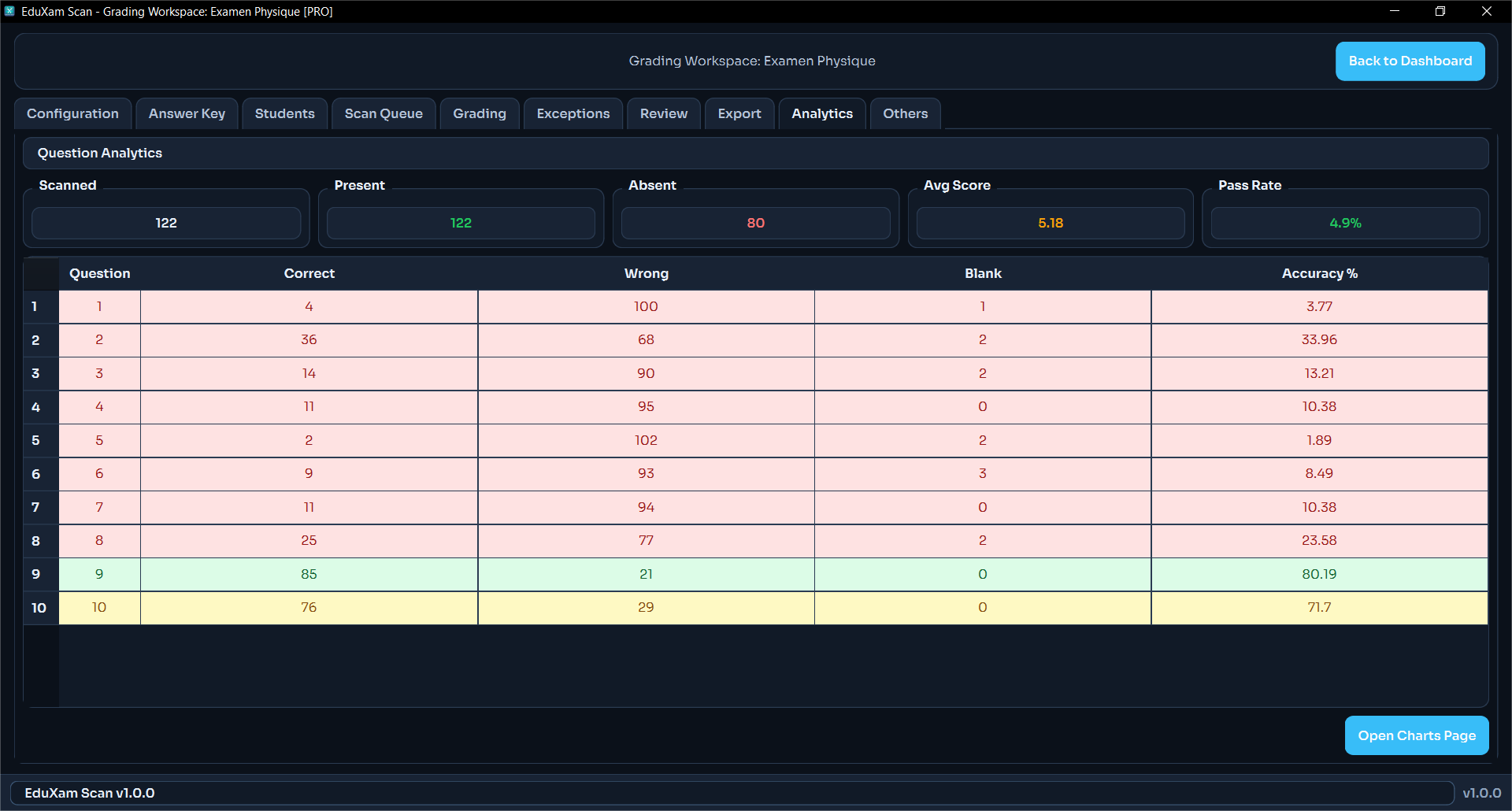Viewport: 1512px width, 811px height.
Task: Restore the window using the maximize icon
Action: 1440,11
